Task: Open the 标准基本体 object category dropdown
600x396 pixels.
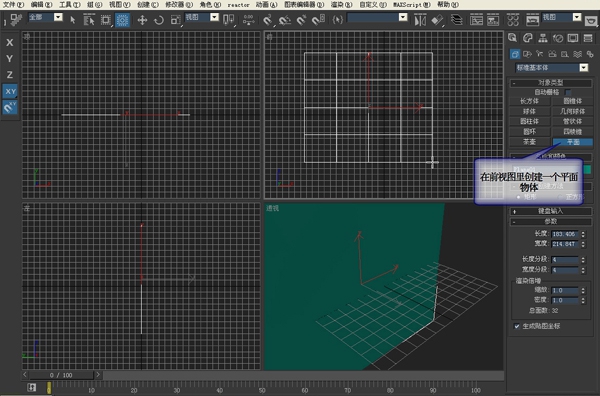Action: (x=551, y=68)
